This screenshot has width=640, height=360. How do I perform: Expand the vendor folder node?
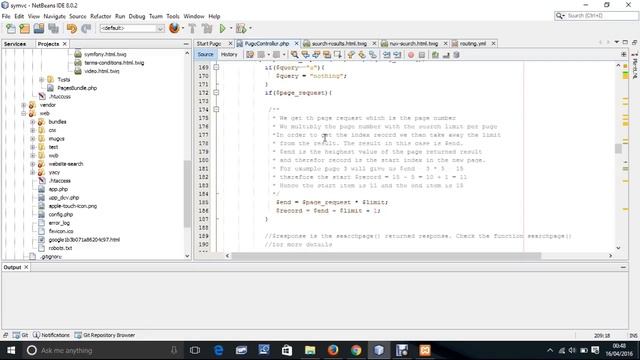click(24, 105)
